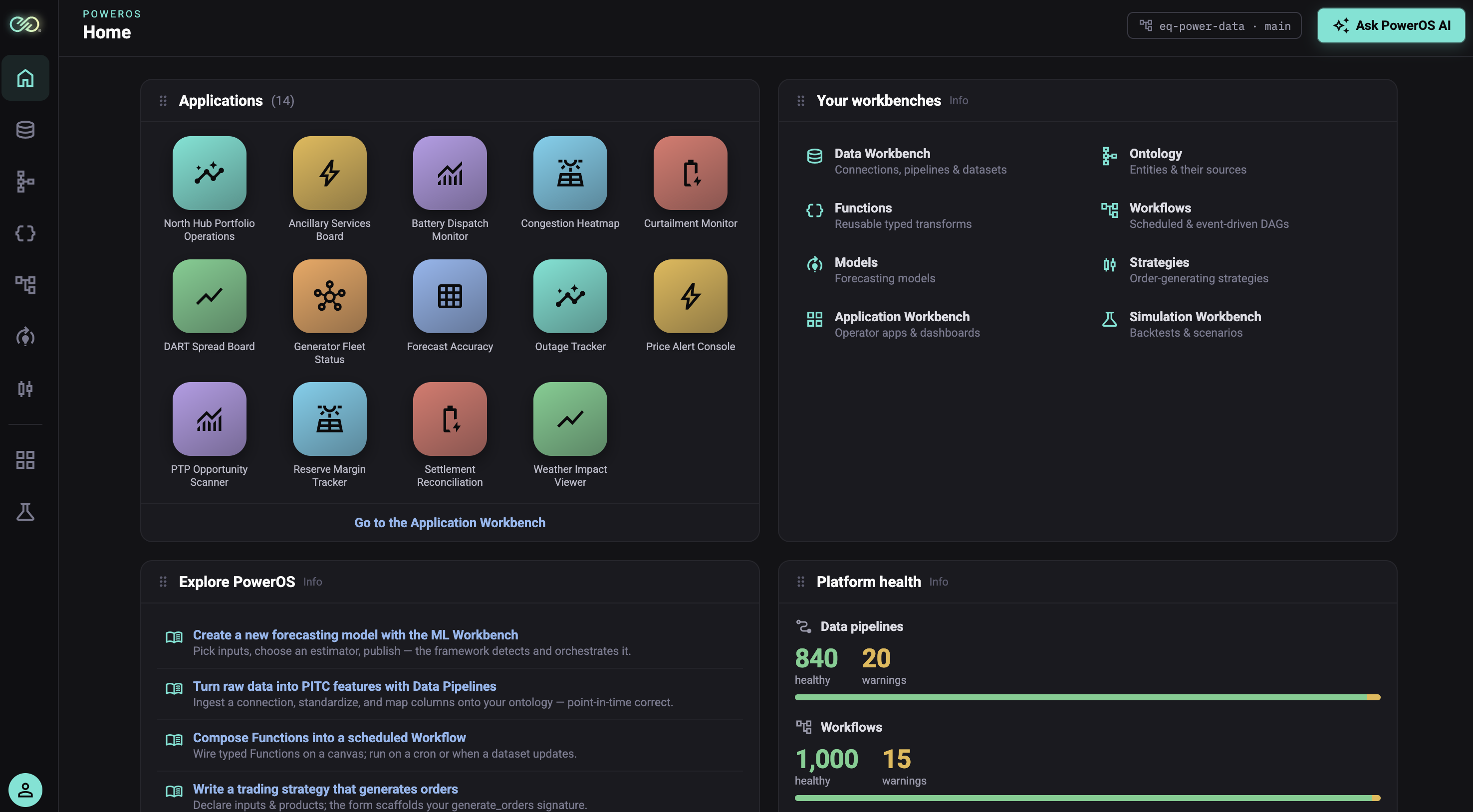Click the Info link beside Your workbenches
This screenshot has width=1473, height=812.
click(959, 101)
